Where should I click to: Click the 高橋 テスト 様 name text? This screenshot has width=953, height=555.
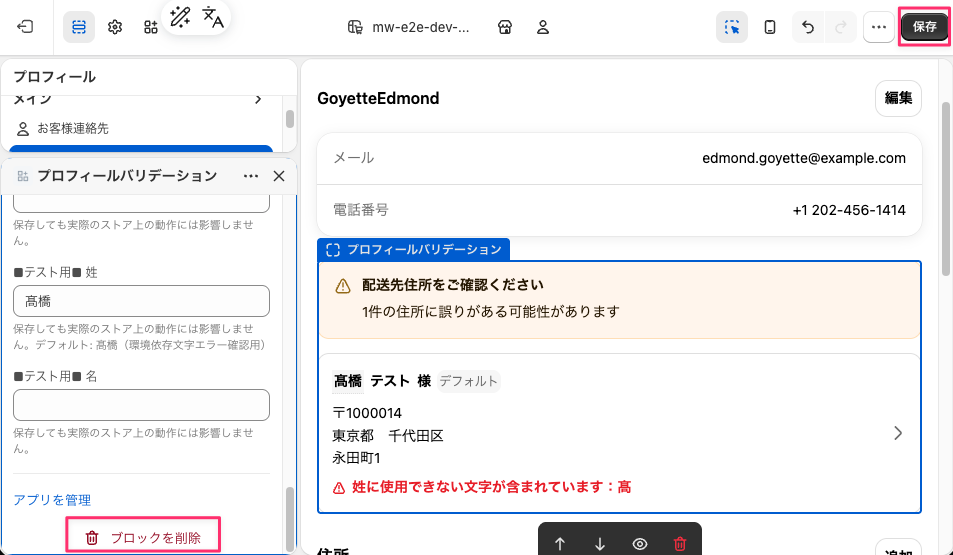tap(382, 381)
